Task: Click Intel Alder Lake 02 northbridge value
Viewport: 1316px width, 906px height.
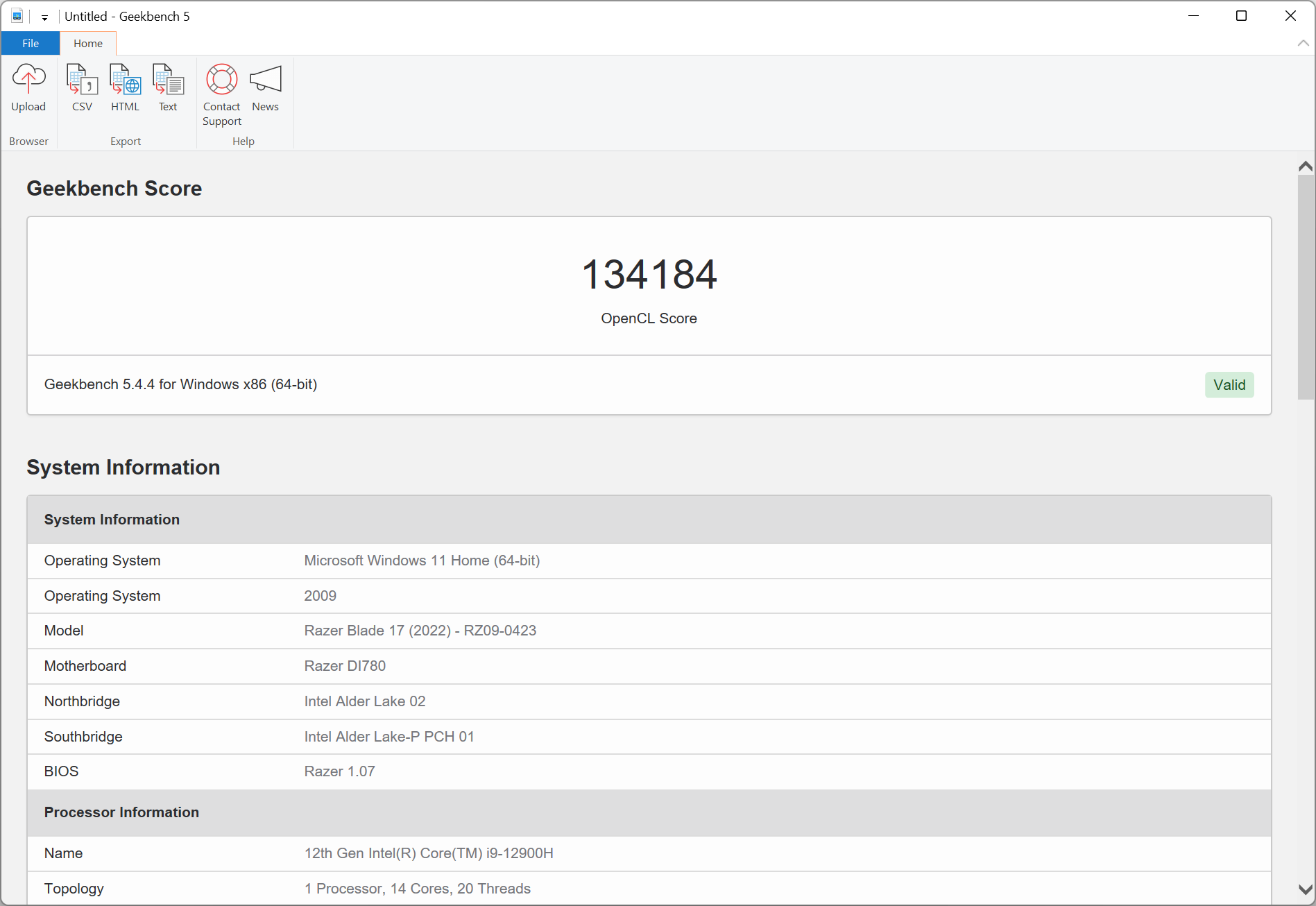Action: (365, 701)
